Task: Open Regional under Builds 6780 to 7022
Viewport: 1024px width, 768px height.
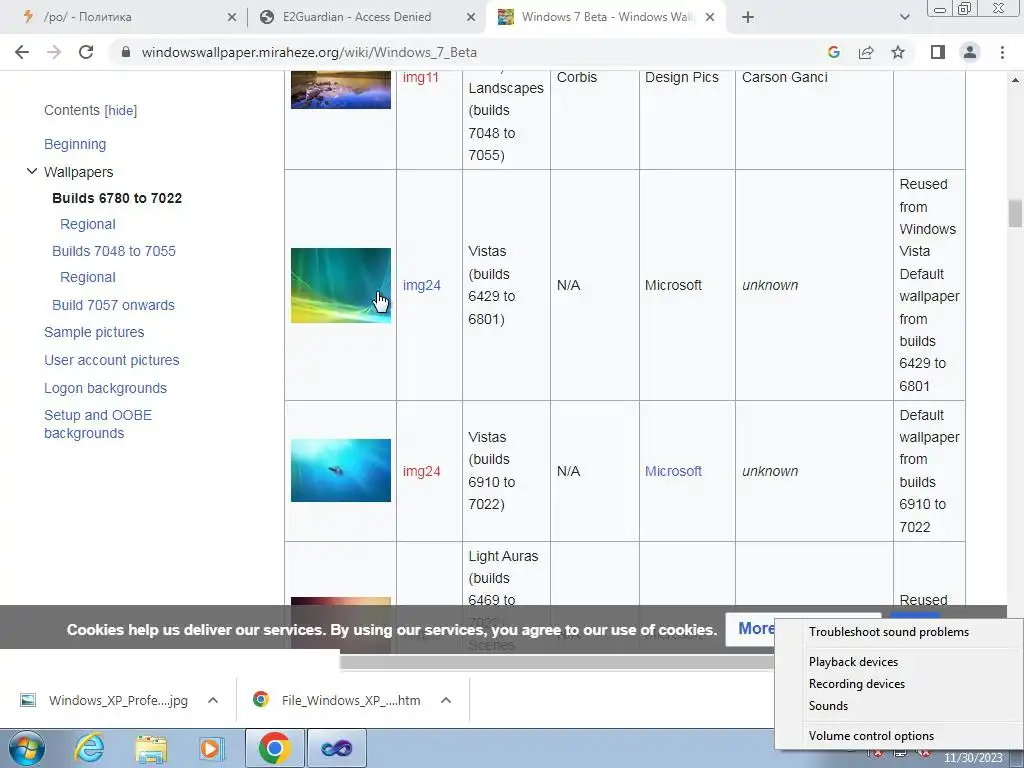Action: 88,224
